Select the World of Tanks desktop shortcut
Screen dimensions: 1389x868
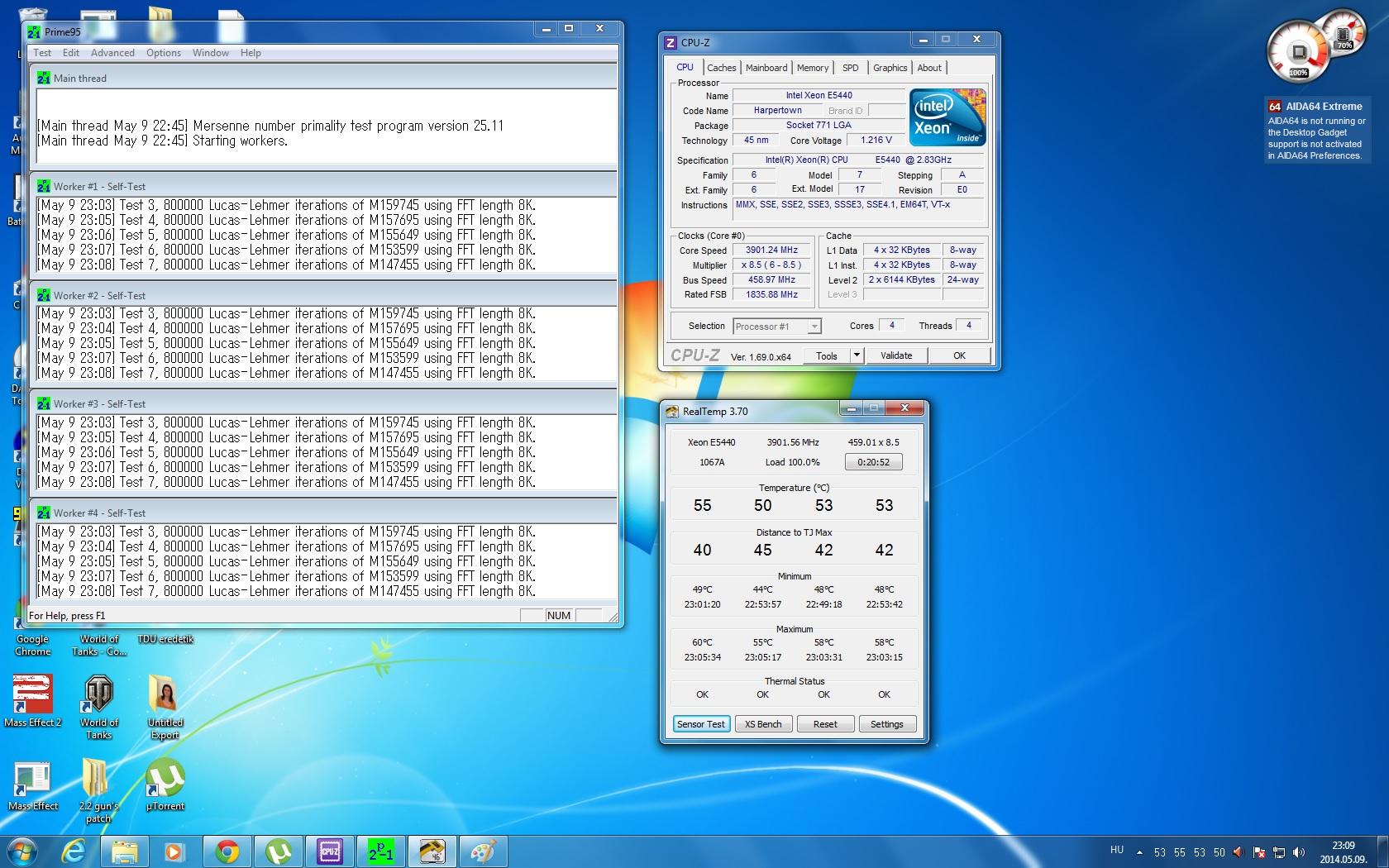(98, 707)
